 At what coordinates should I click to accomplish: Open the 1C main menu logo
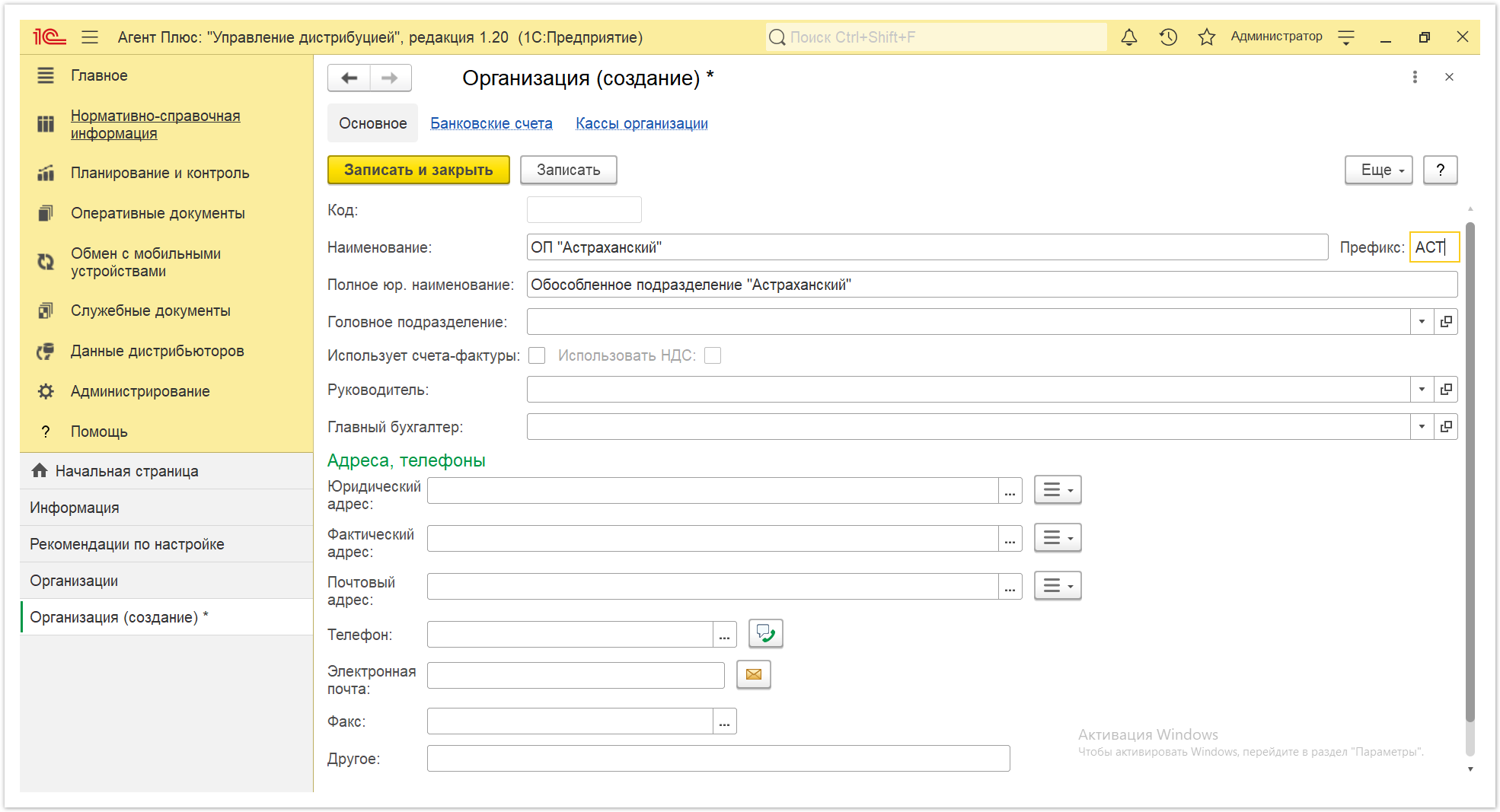pos(49,37)
